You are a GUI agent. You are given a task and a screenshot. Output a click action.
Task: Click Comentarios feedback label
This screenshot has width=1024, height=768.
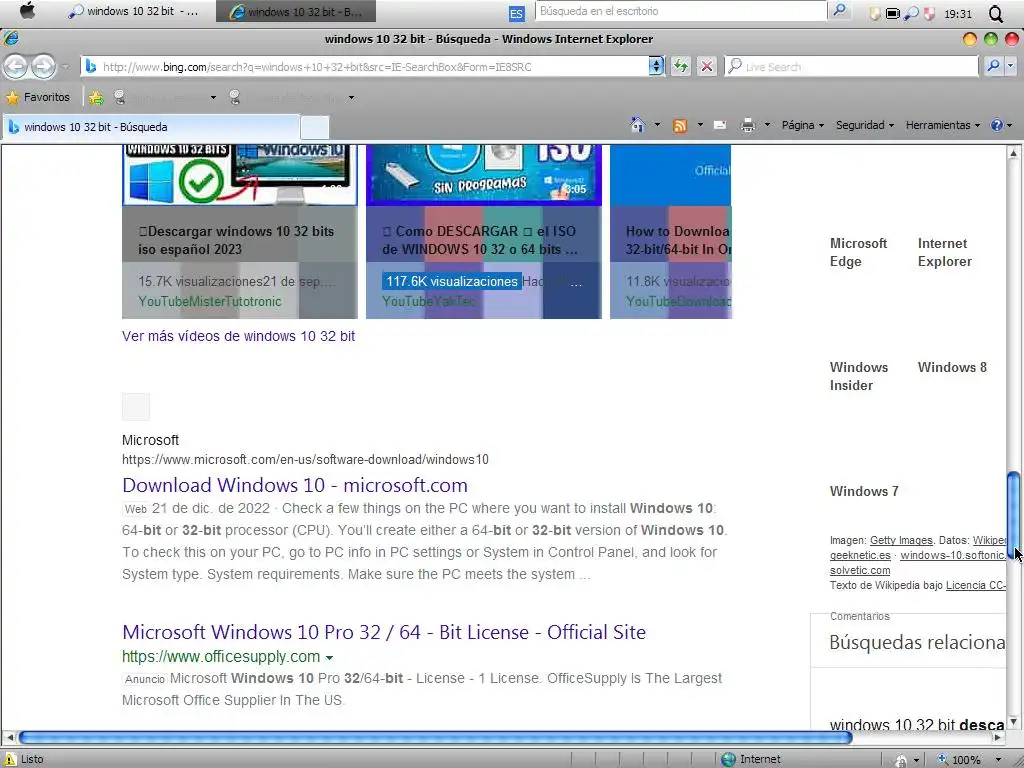click(x=859, y=616)
